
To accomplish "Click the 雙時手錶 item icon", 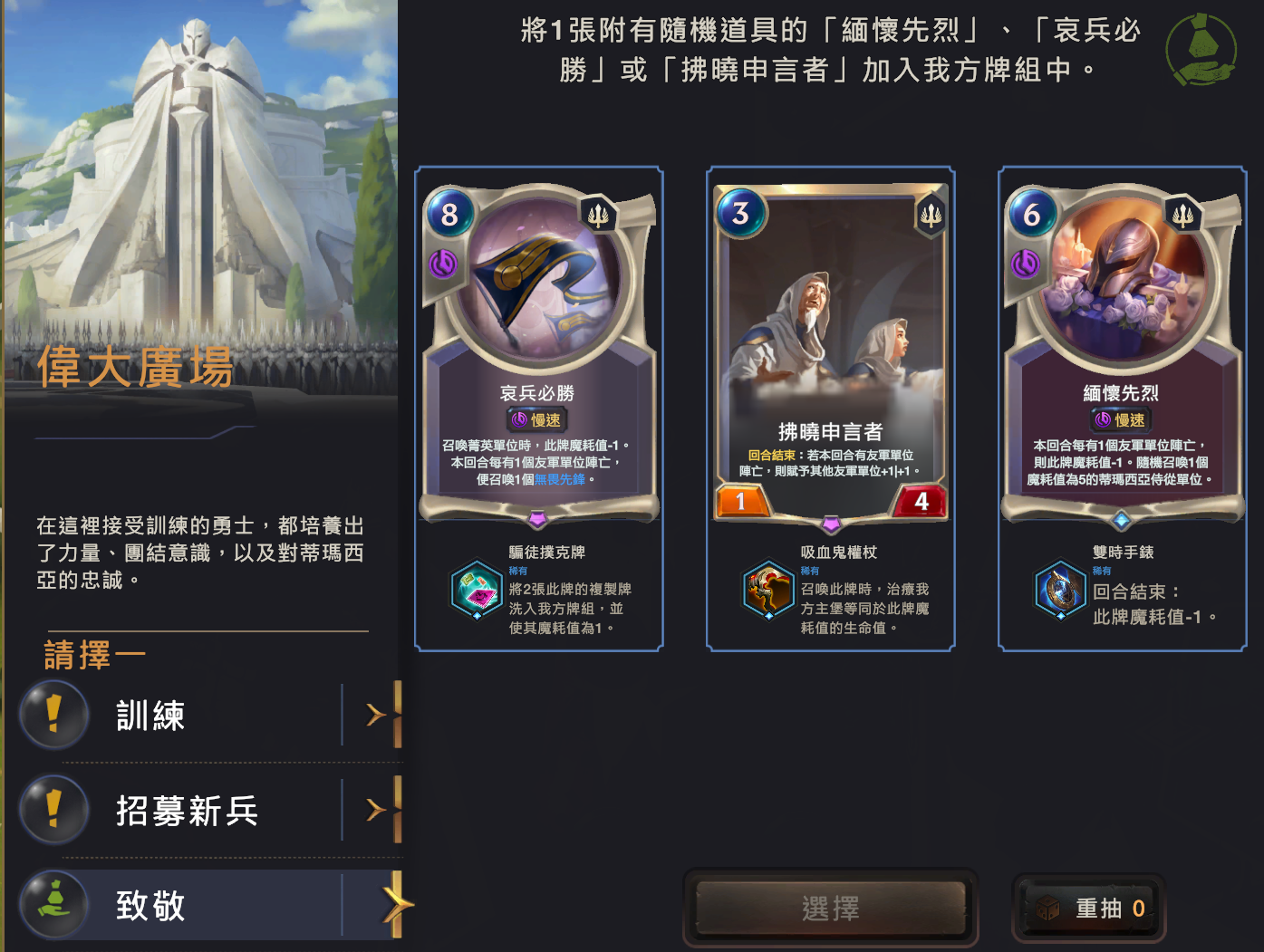I will tap(1060, 590).
